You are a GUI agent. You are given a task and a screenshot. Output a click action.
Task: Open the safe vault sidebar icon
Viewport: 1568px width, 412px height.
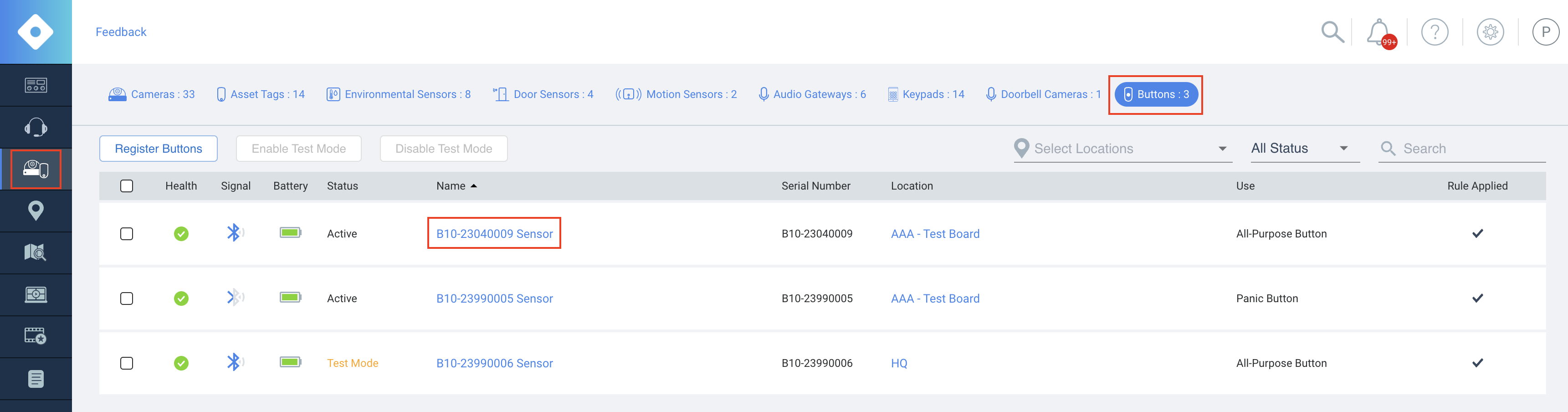[36, 294]
